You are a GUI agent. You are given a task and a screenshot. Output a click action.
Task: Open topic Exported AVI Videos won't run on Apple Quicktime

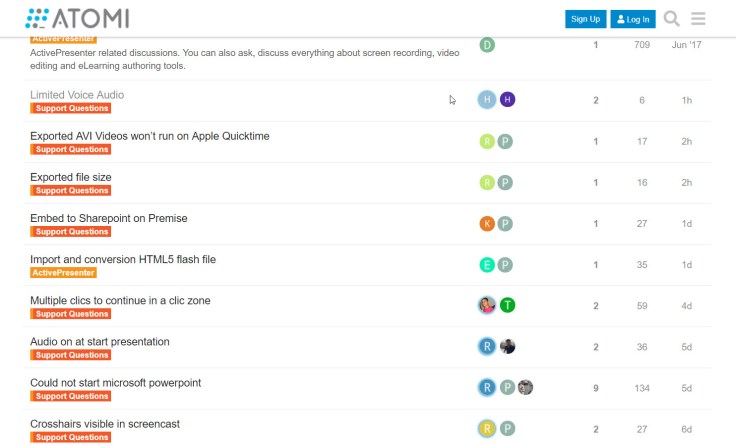149,136
